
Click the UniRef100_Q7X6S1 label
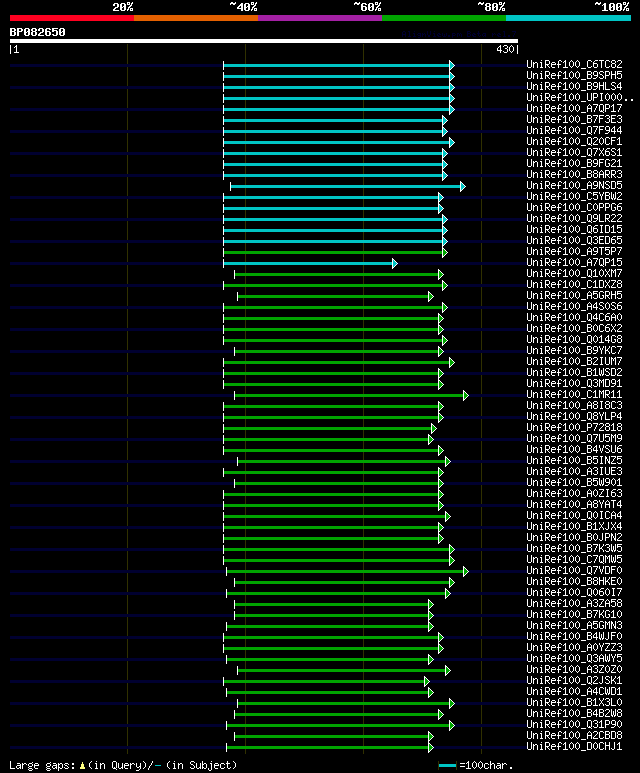pos(574,152)
